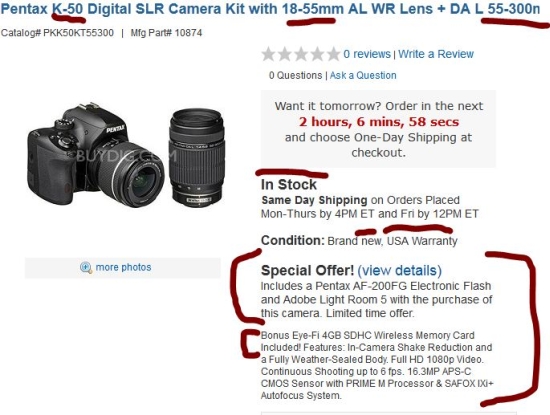550x415 pixels.
Task: Open the 0 reviews link
Action: (367, 54)
